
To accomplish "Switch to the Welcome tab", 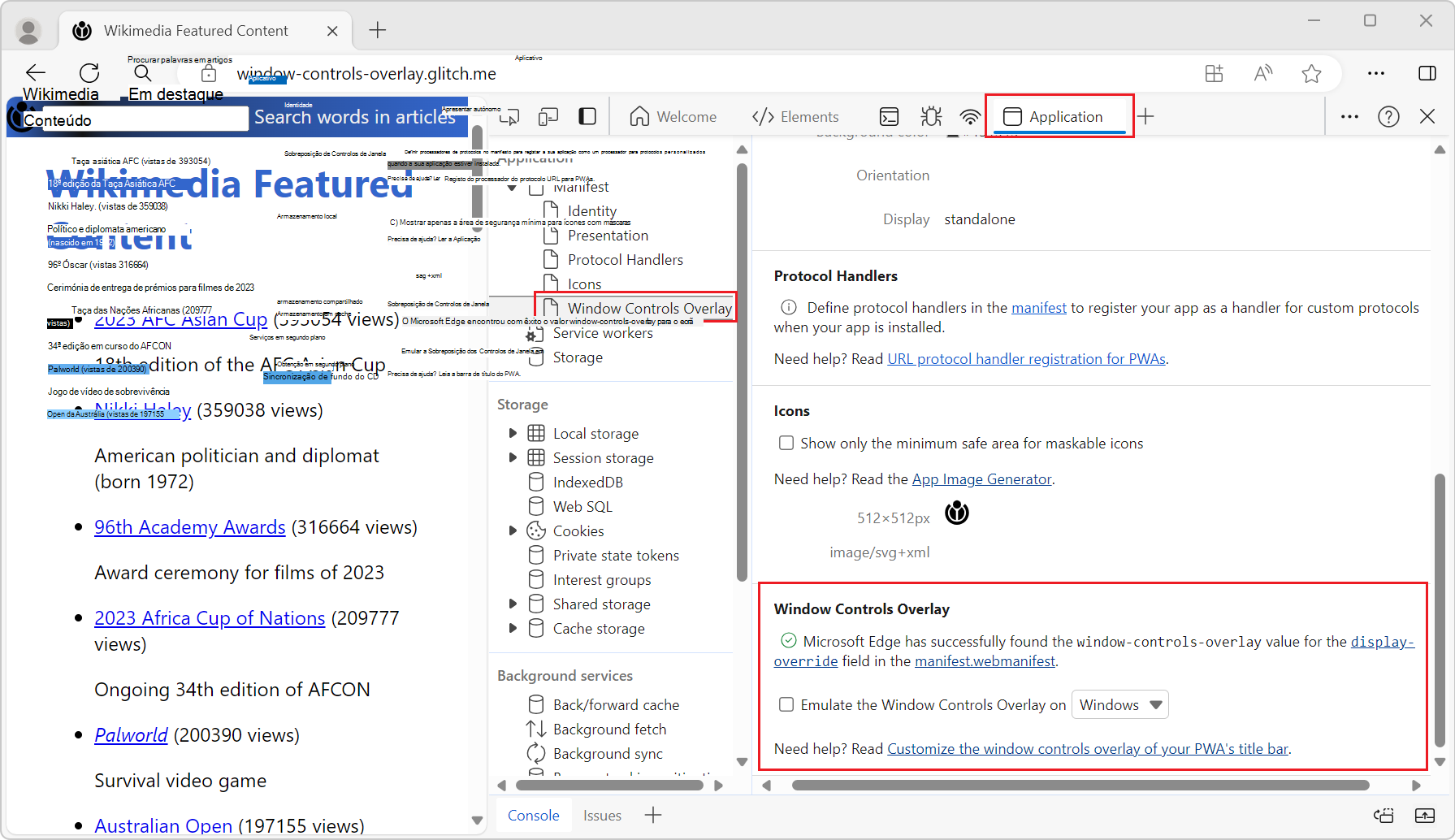I will (x=673, y=117).
